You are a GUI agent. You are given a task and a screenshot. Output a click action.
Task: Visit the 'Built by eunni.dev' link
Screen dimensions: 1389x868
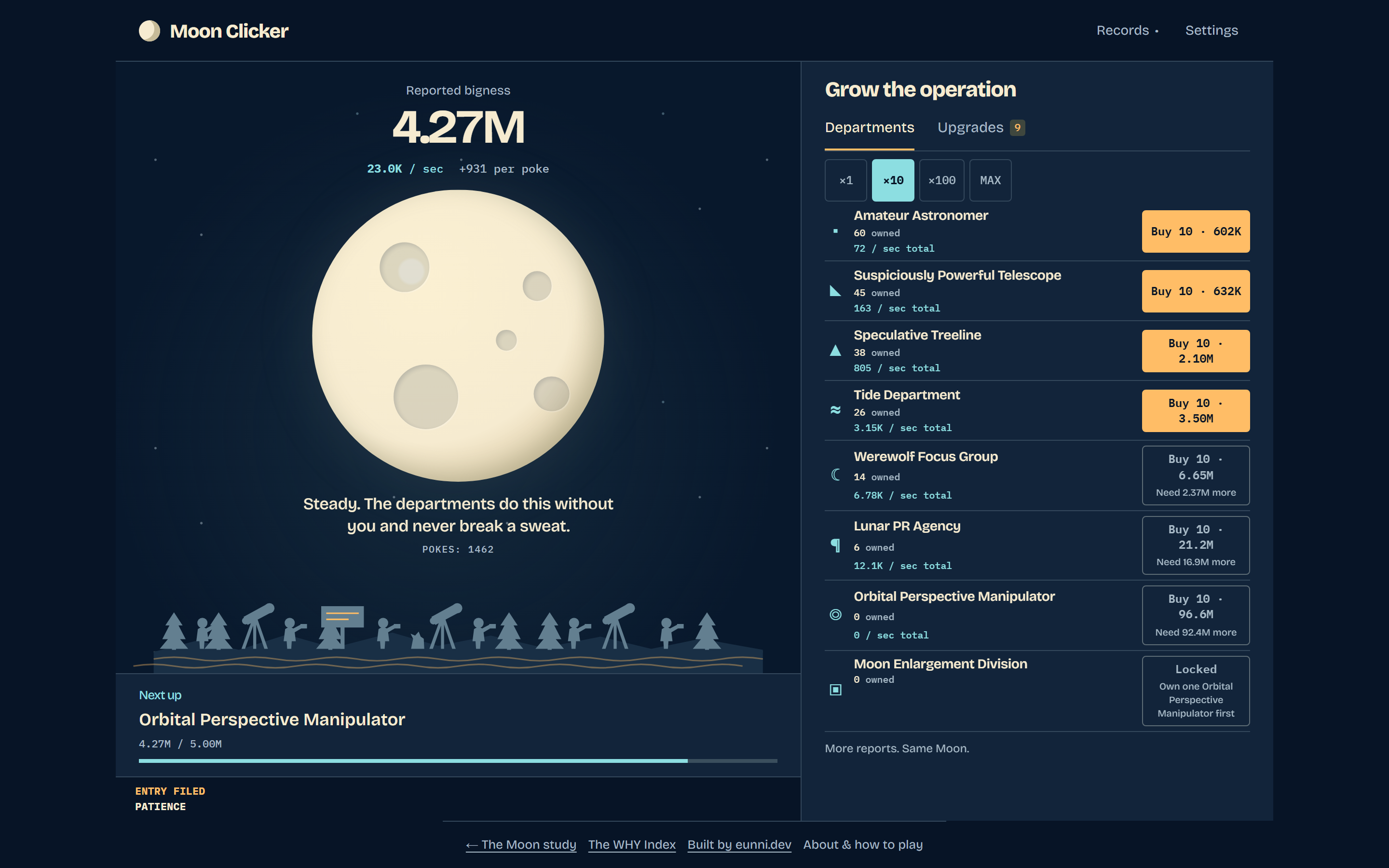739,844
